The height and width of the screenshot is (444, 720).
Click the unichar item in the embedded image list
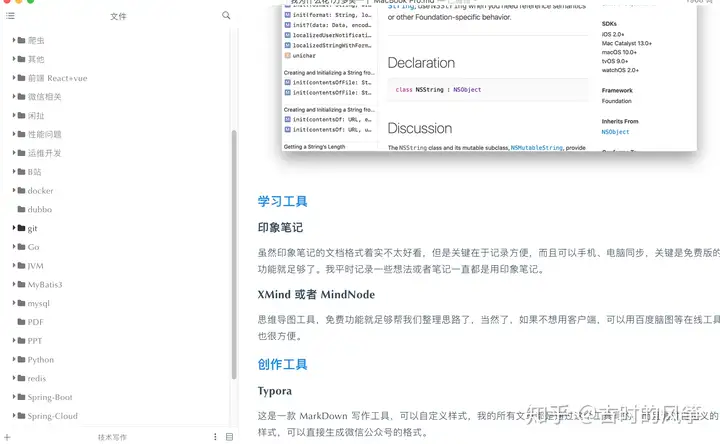(304, 56)
